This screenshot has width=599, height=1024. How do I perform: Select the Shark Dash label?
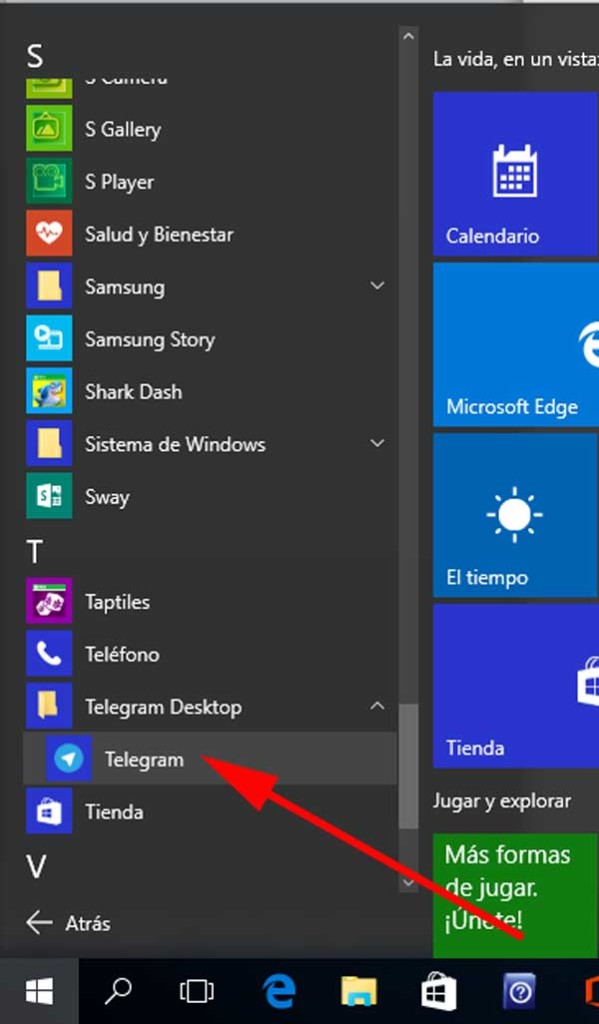(133, 392)
